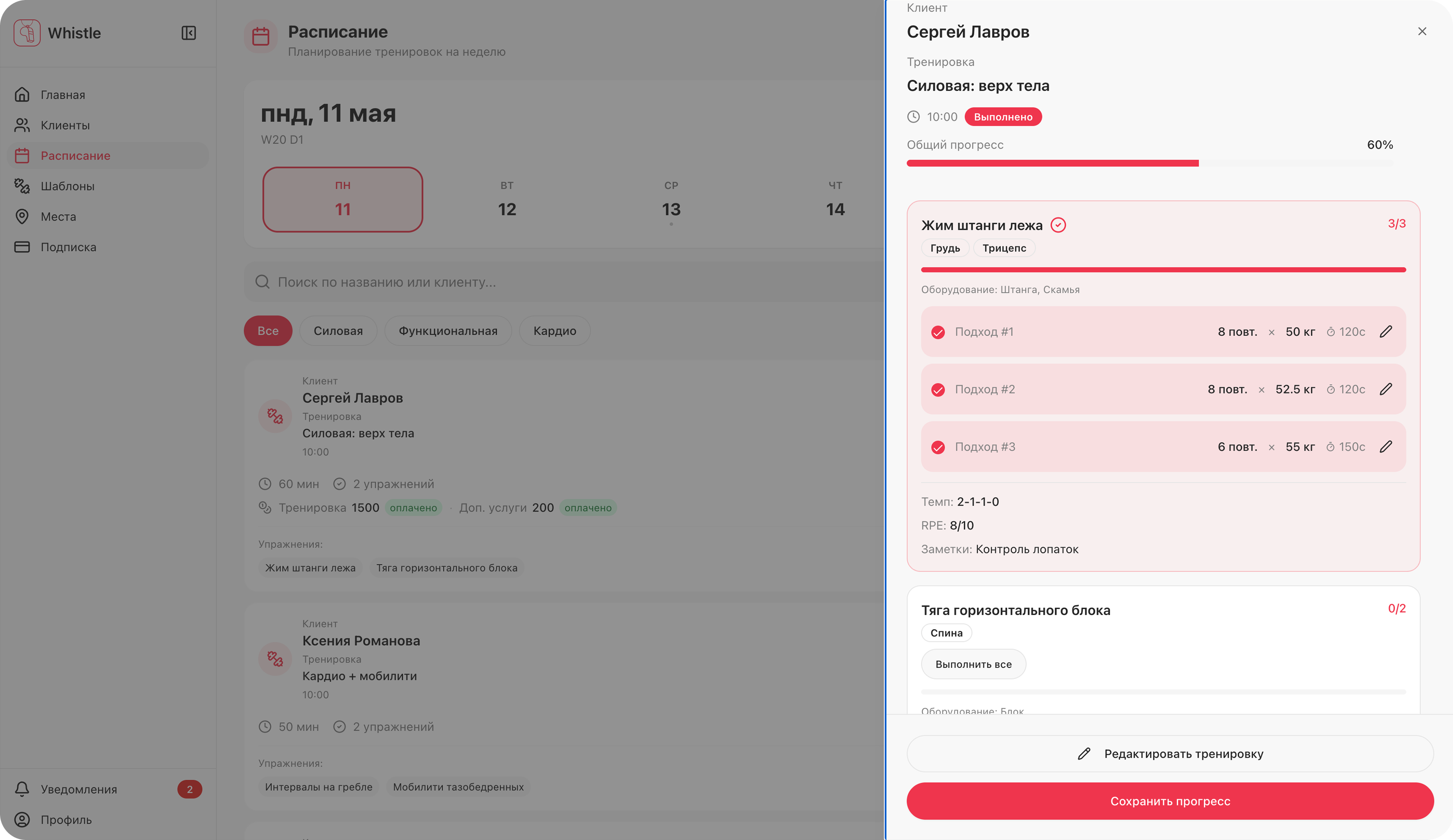
Task: Click Выполнить все for Тяга горизонтального блока
Action: tap(973, 664)
